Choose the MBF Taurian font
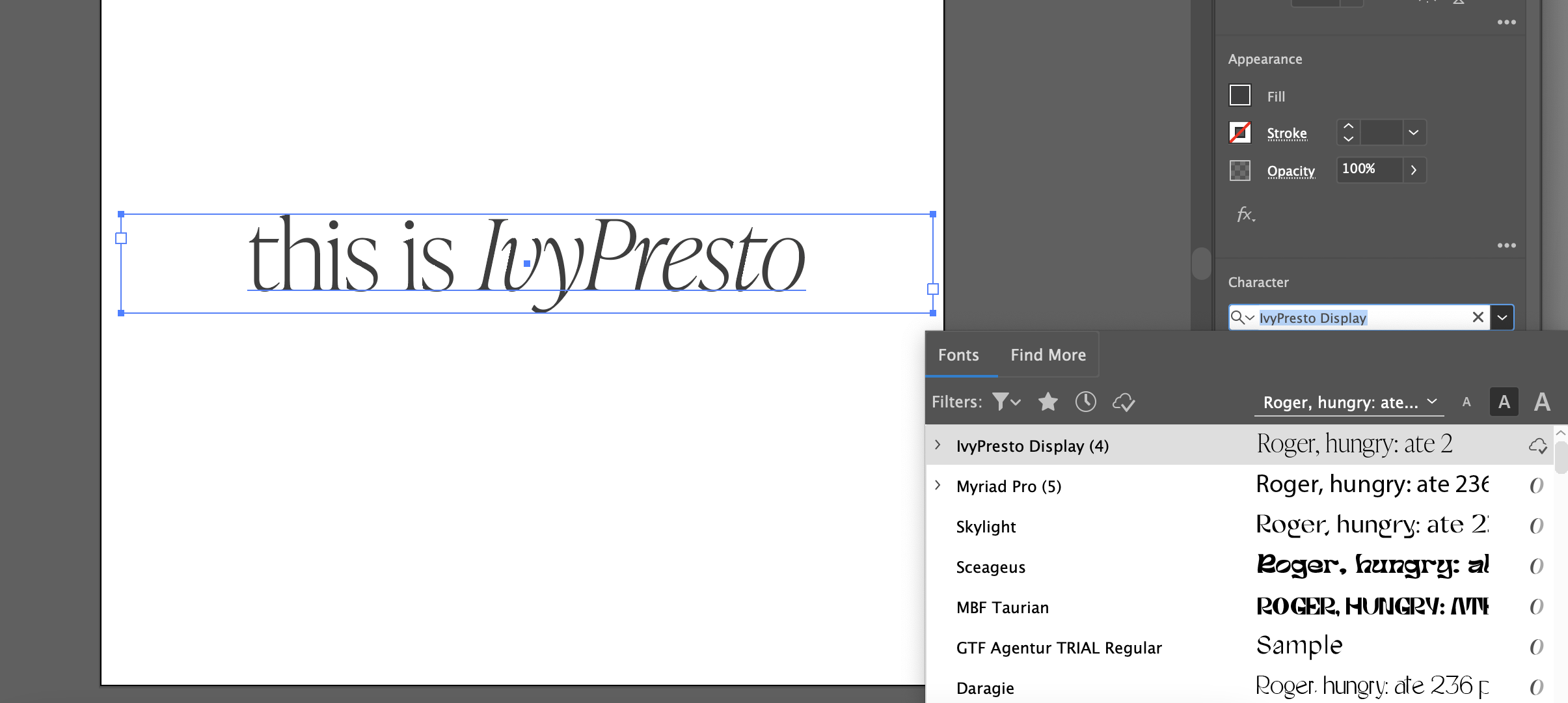Viewport: 1568px width, 703px height. tap(1239, 607)
